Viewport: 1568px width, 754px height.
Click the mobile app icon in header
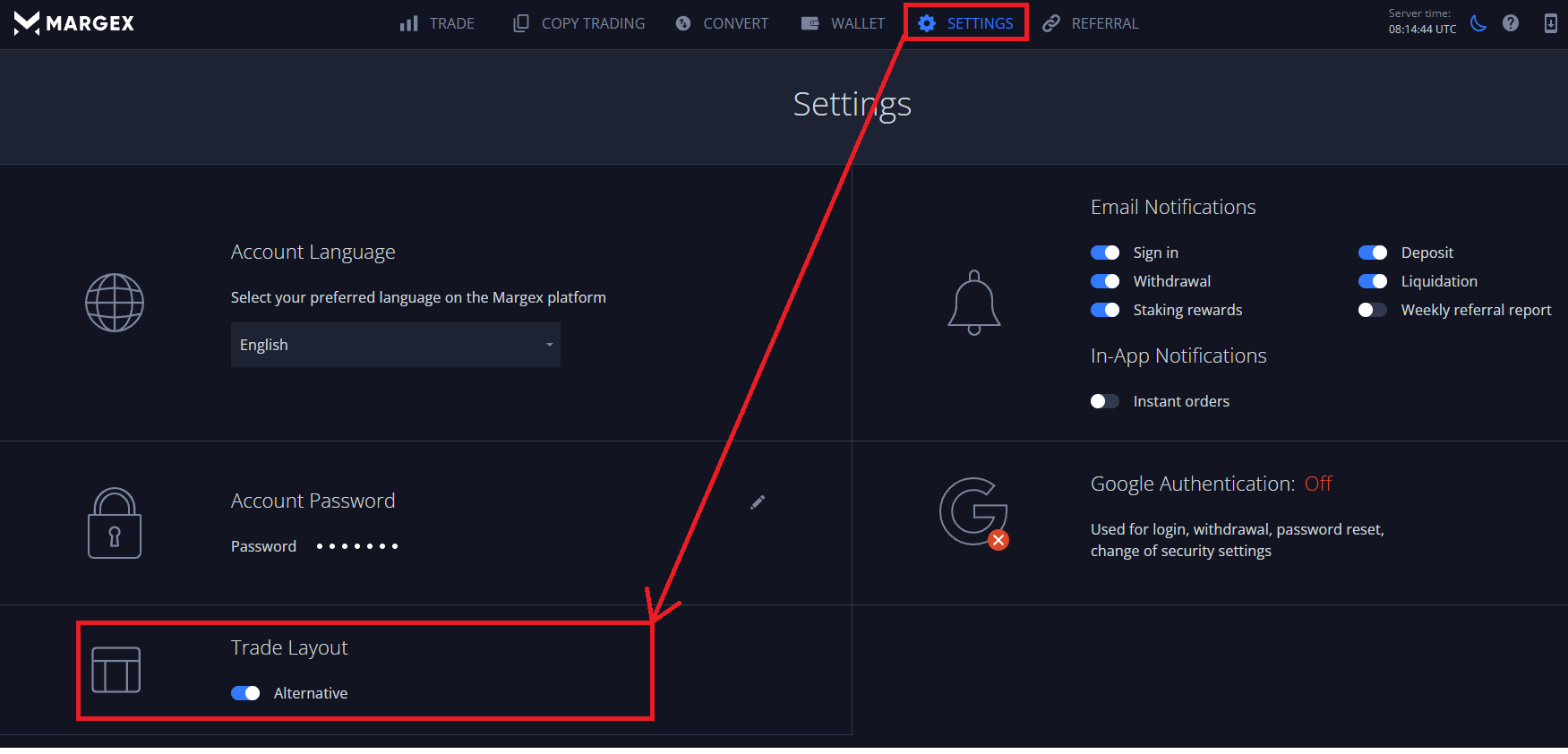click(x=1550, y=23)
